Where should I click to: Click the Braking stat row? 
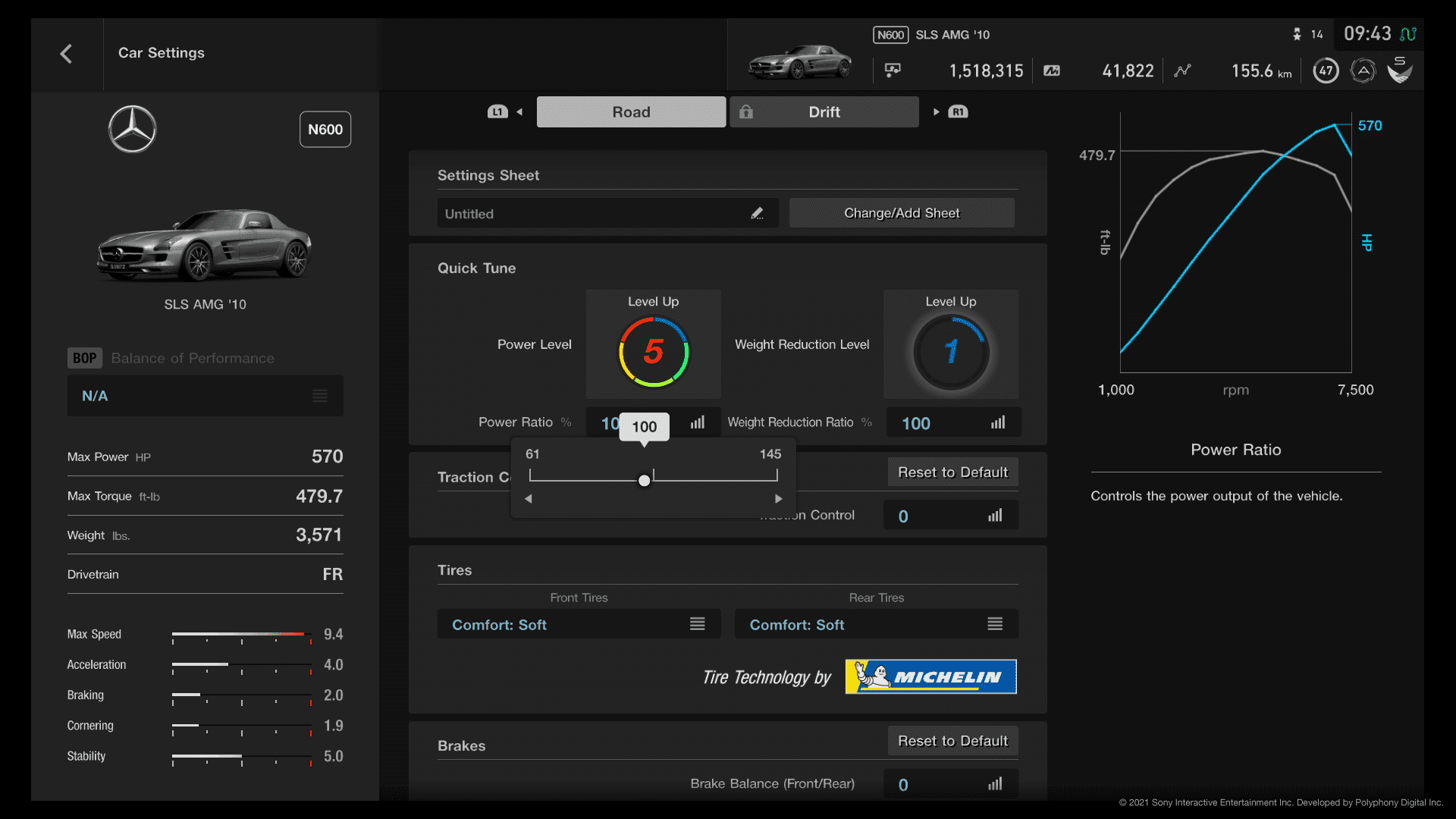[205, 695]
